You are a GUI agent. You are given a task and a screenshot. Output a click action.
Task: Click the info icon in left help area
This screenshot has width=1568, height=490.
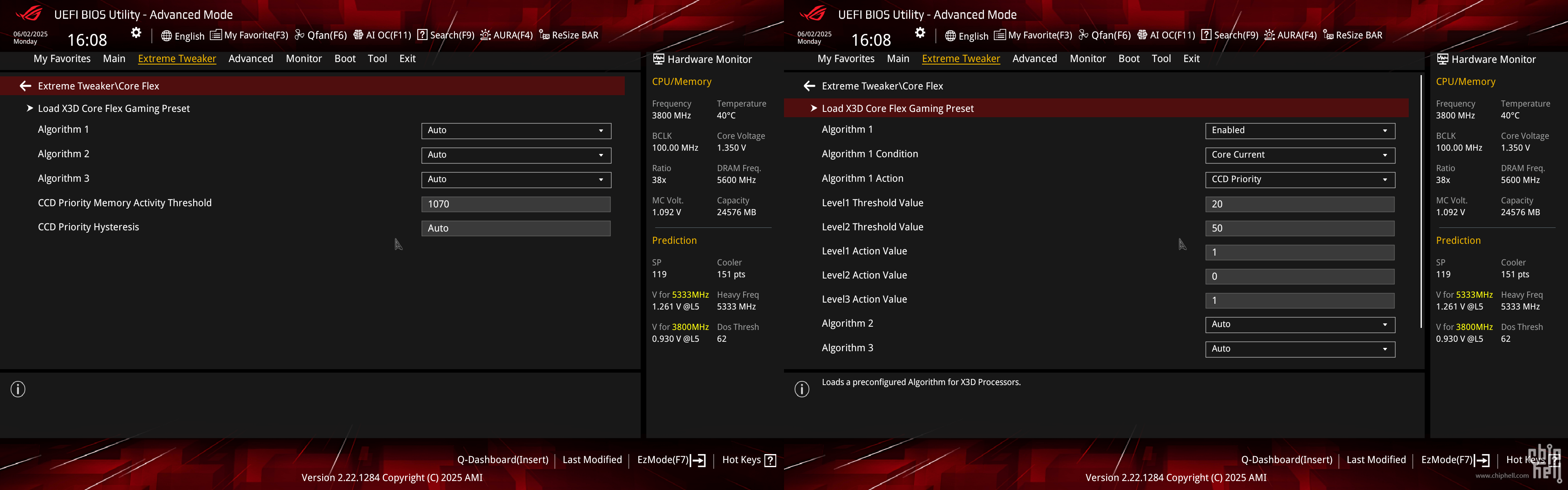click(x=18, y=389)
